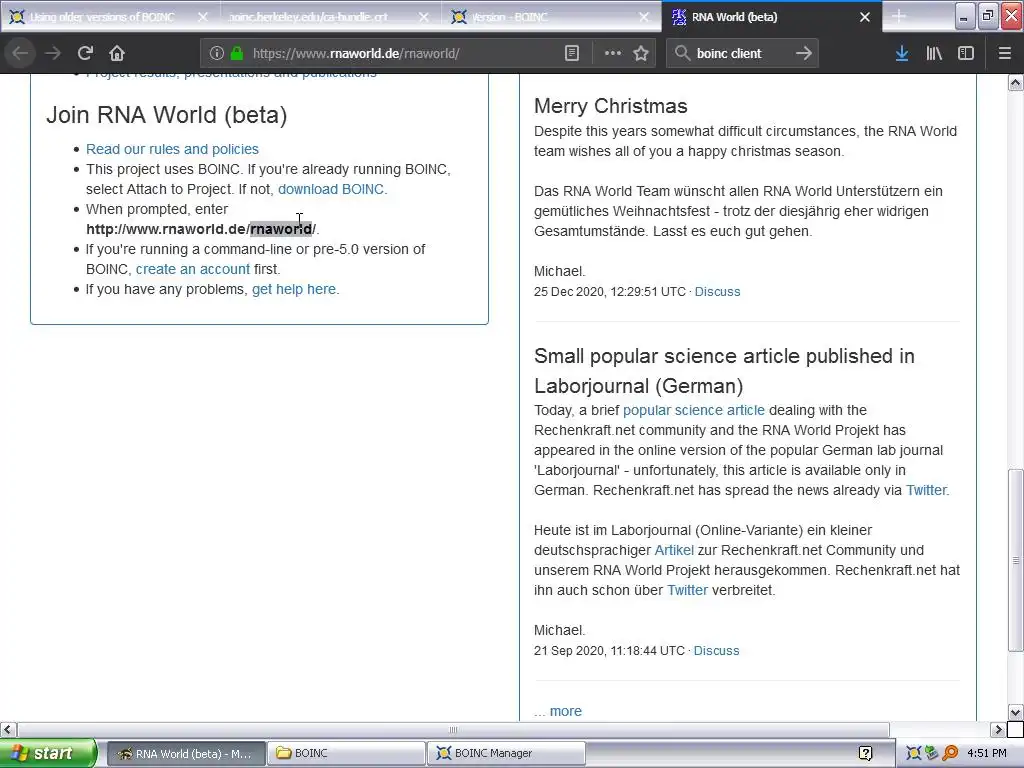Open Twitter link after 'news already via'
This screenshot has height=768, width=1024.
(x=926, y=490)
